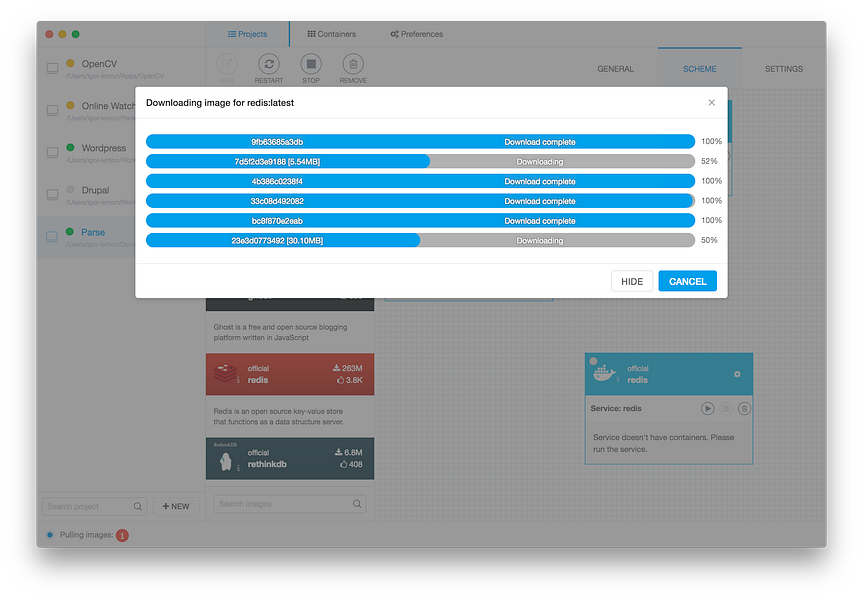Screen dimensions: 863x600
Task: Click the redis service docker whale icon
Action: coord(604,373)
